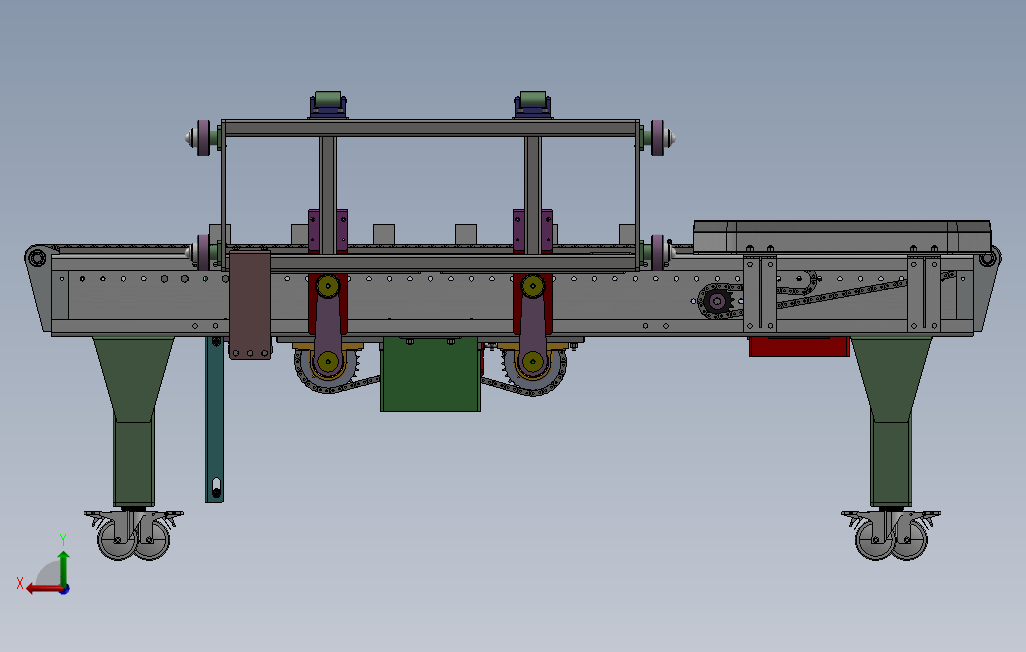Select the red box beneath the right frame end
The width and height of the screenshot is (1026, 652).
tap(799, 346)
